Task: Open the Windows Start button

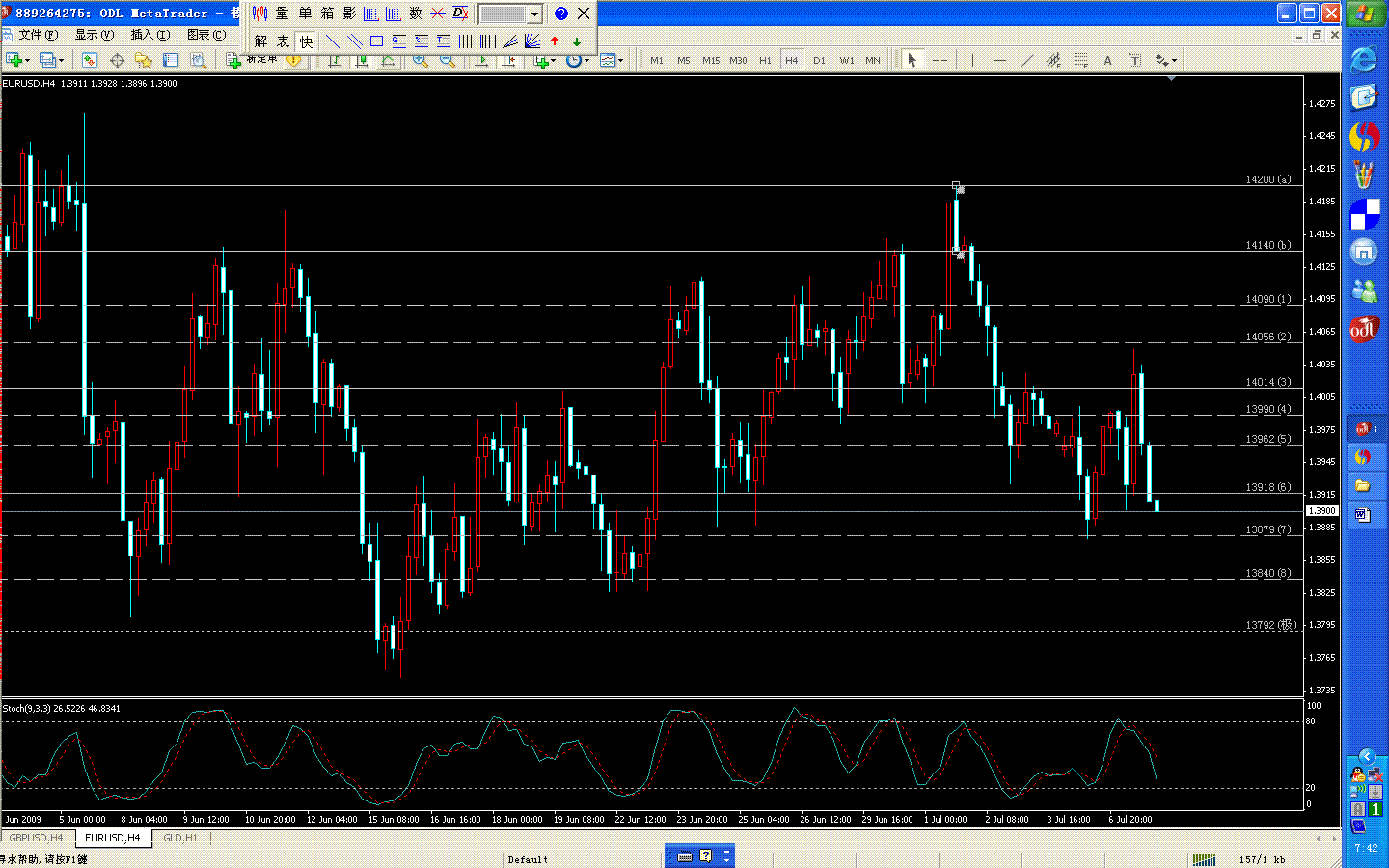Action: 1365,14
